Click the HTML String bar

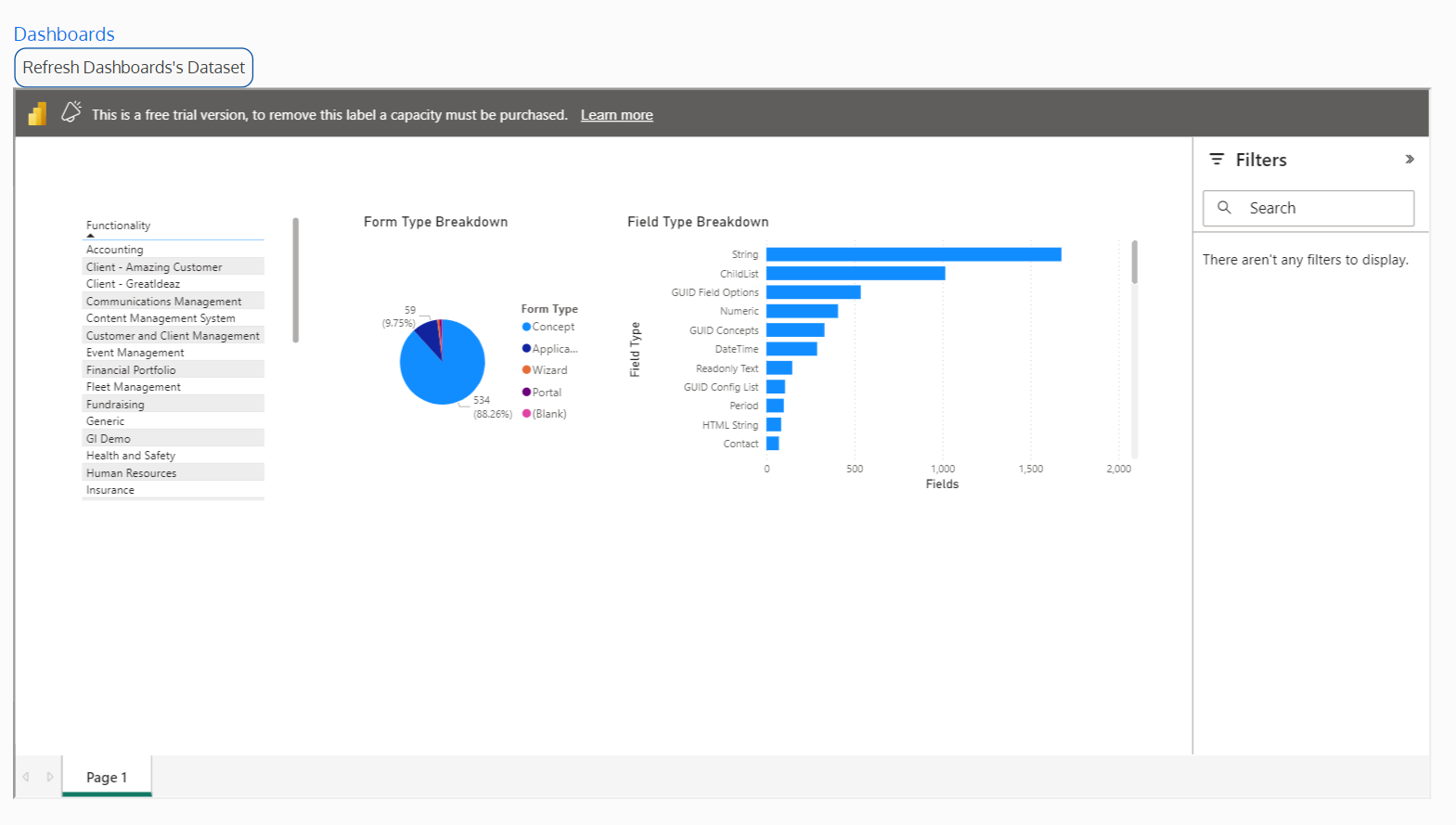[774, 425]
